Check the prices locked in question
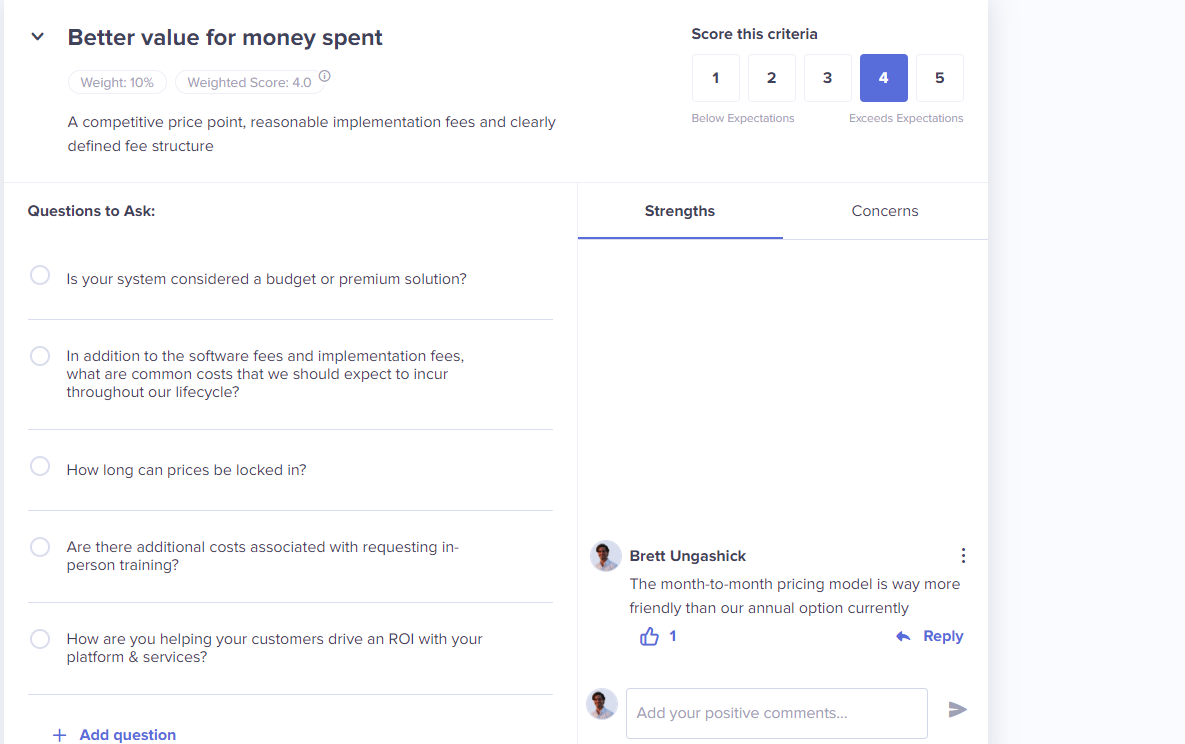Viewport: 1185px width, 744px height. 40,467
